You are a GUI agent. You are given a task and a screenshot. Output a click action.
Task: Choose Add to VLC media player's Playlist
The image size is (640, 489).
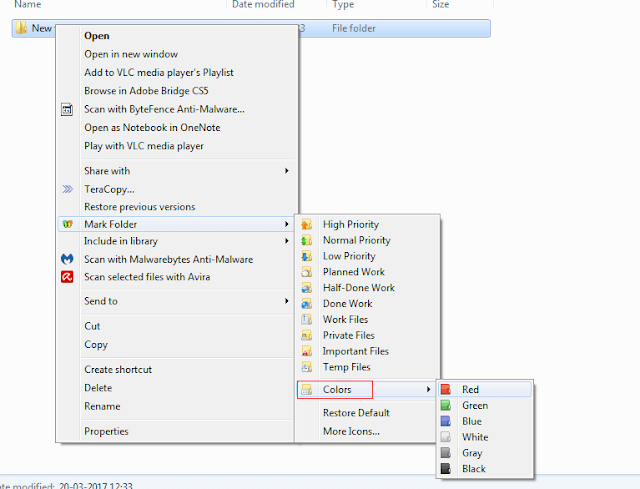[159, 73]
